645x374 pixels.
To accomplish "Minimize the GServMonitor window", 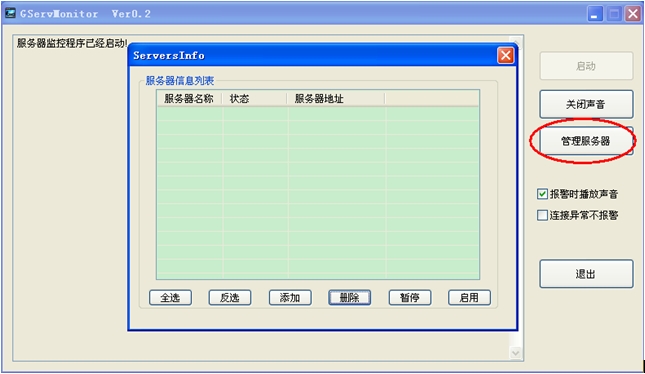I will click(x=595, y=14).
